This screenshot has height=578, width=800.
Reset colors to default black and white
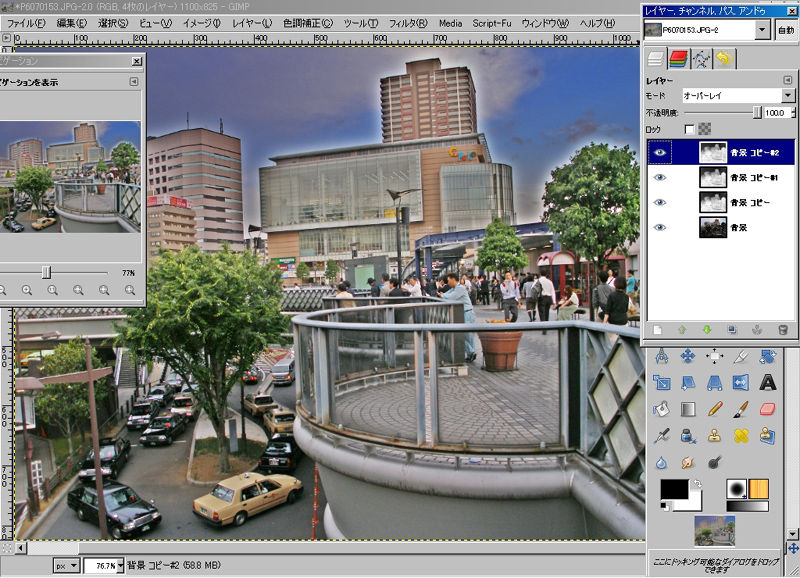tap(664, 506)
